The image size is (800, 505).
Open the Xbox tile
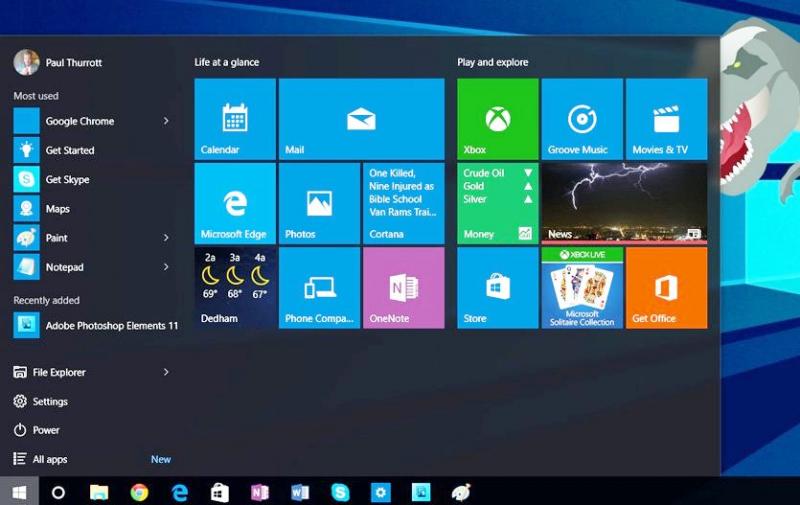tap(498, 119)
